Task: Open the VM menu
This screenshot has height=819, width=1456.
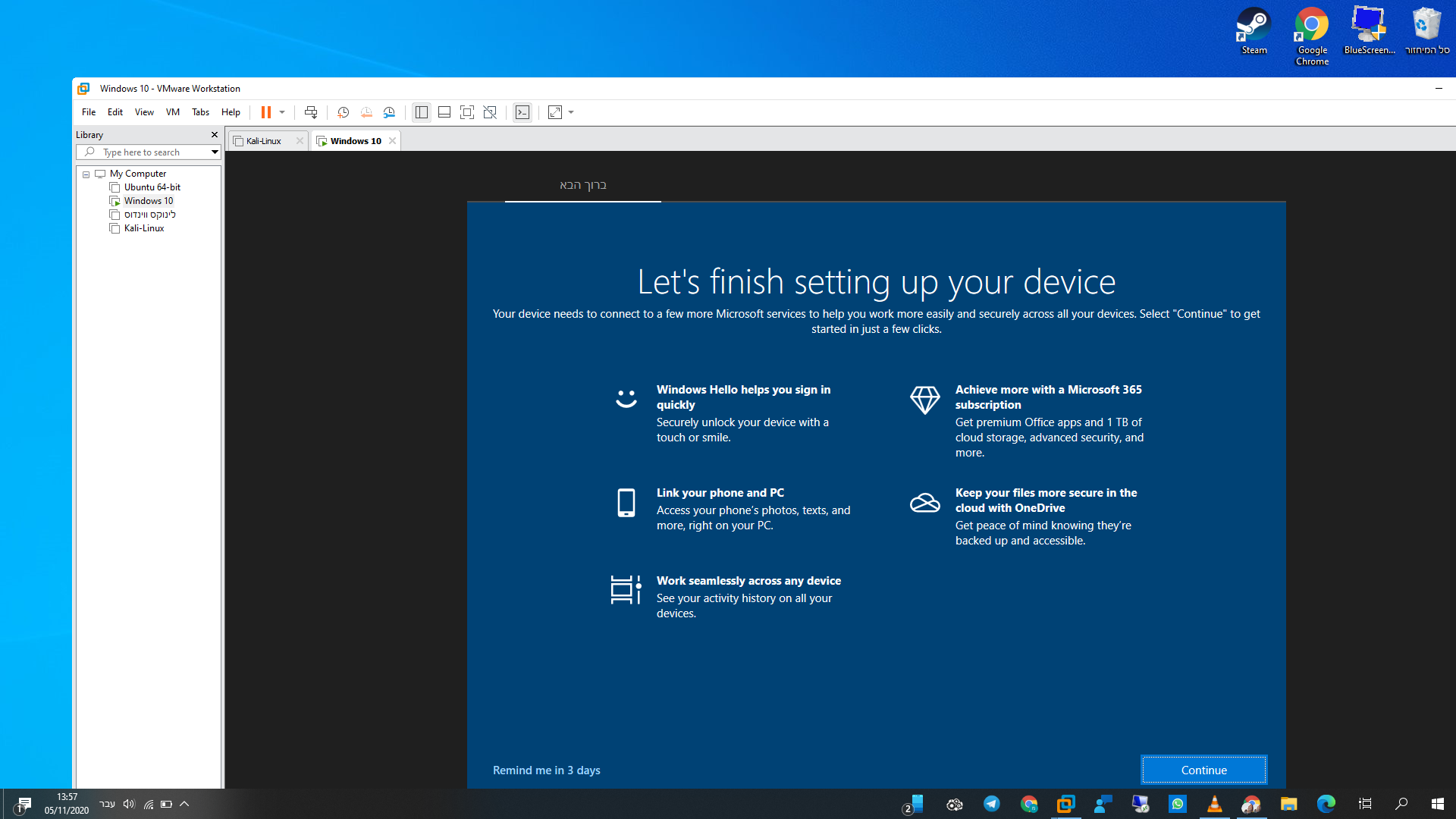Action: coord(173,112)
